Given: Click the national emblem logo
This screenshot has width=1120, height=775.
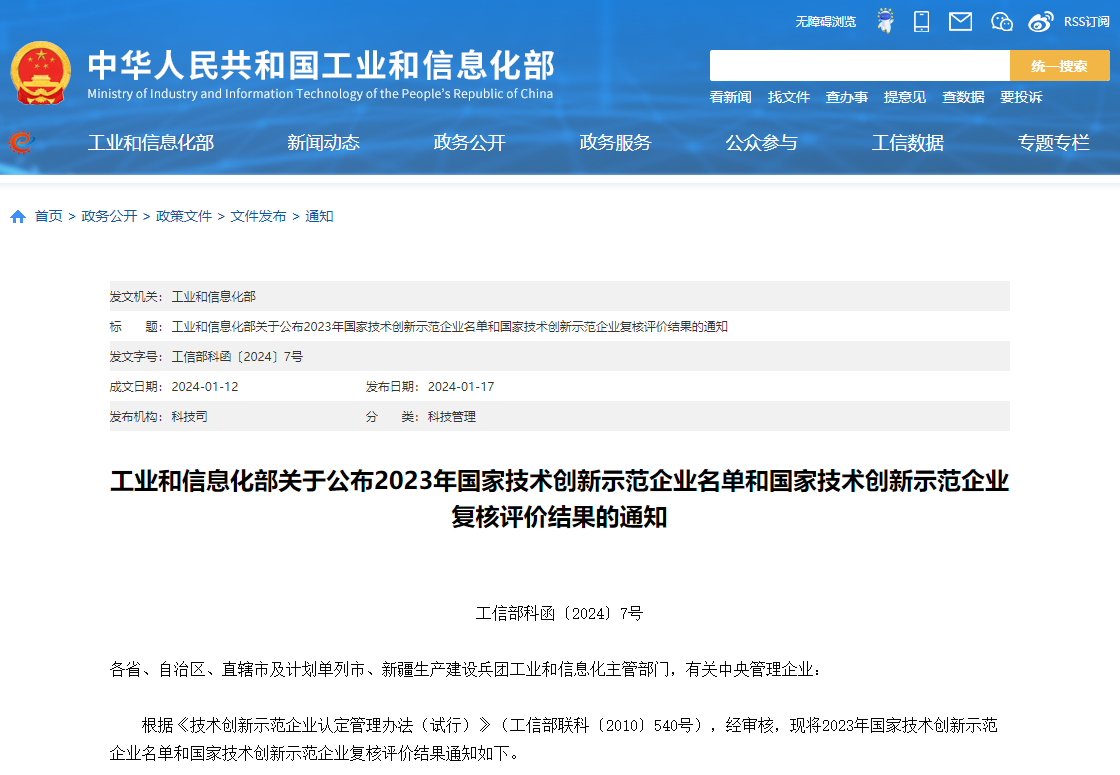Looking at the screenshot, I should (41, 73).
